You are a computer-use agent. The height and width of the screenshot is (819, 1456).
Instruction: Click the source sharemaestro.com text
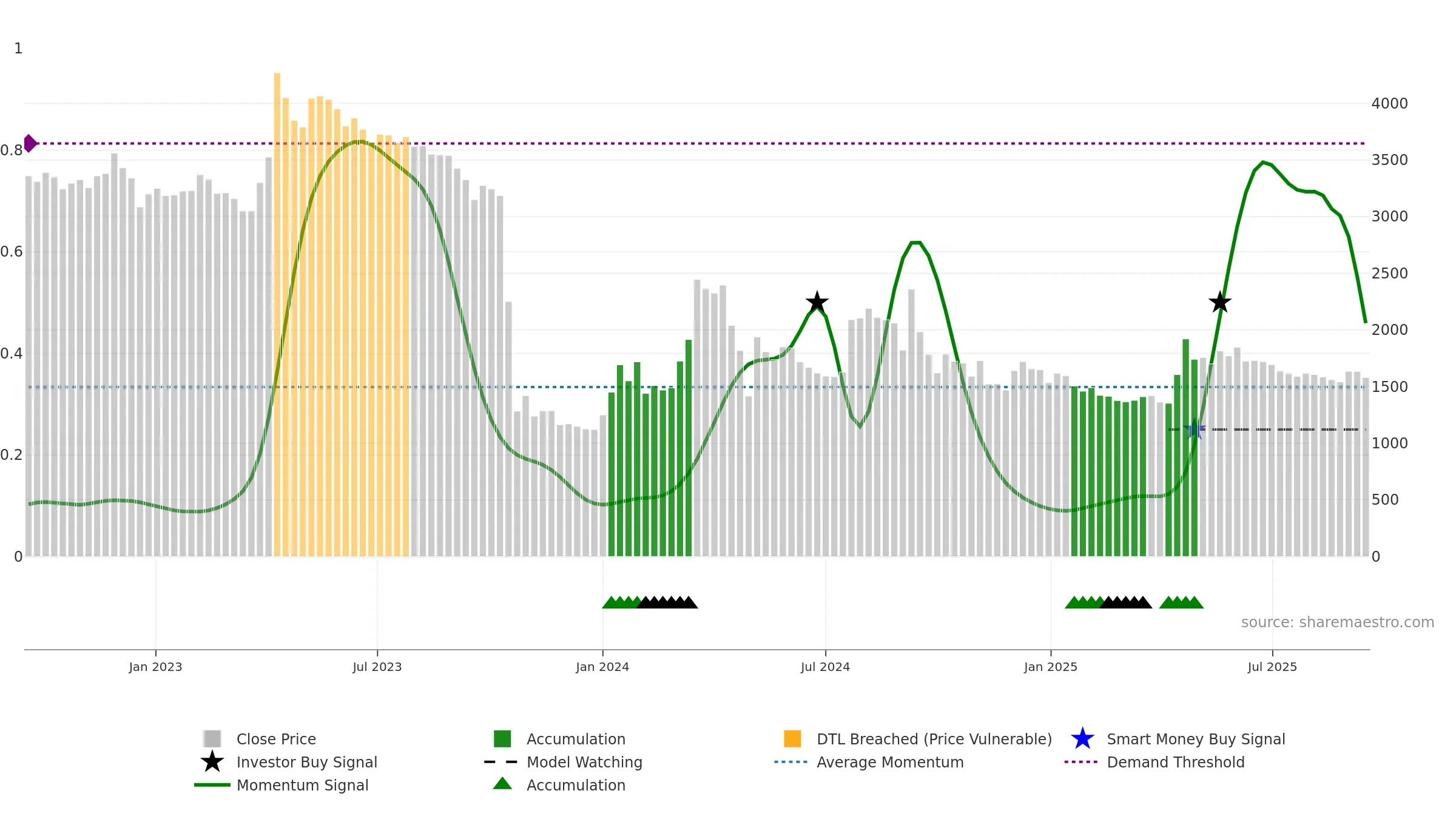[x=1338, y=622]
